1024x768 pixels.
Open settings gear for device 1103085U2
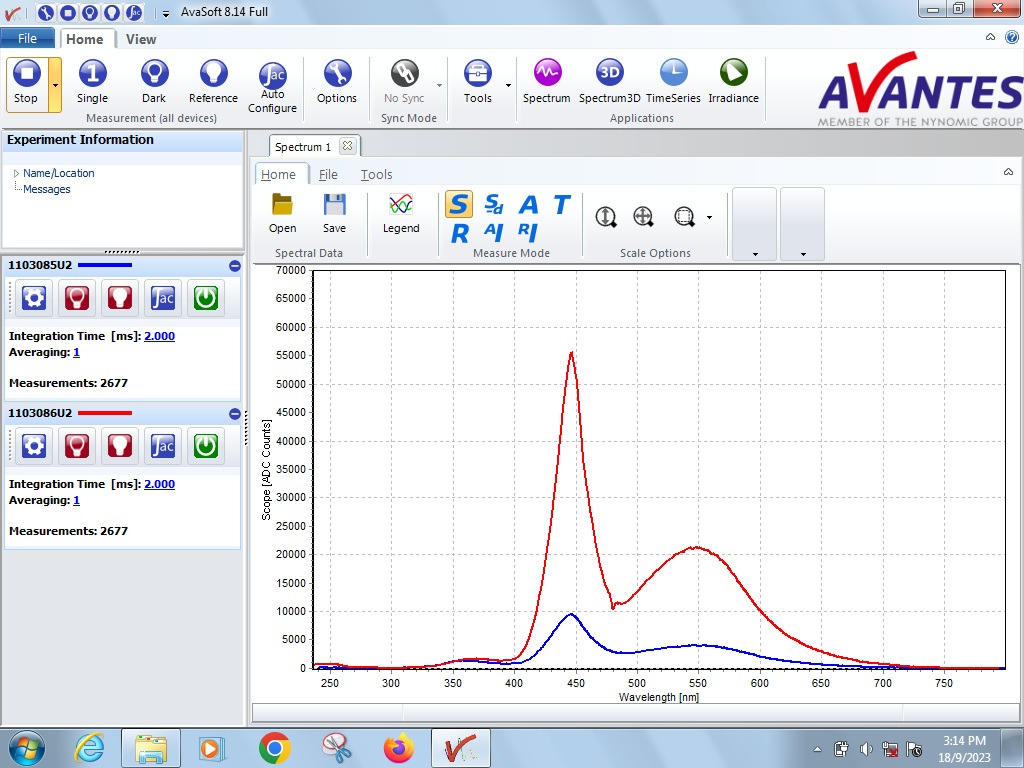click(x=34, y=298)
